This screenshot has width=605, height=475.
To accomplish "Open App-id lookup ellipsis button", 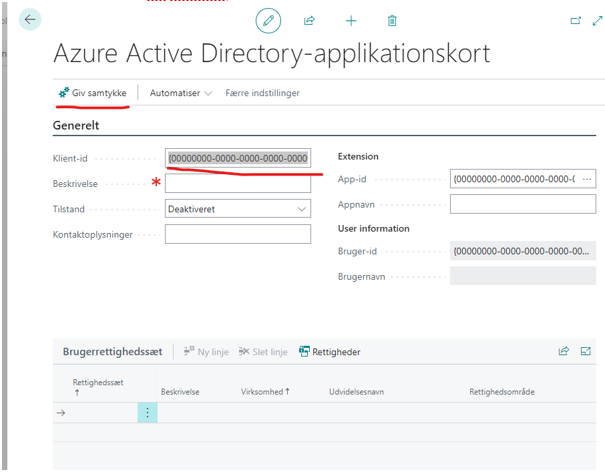I will 587,179.
